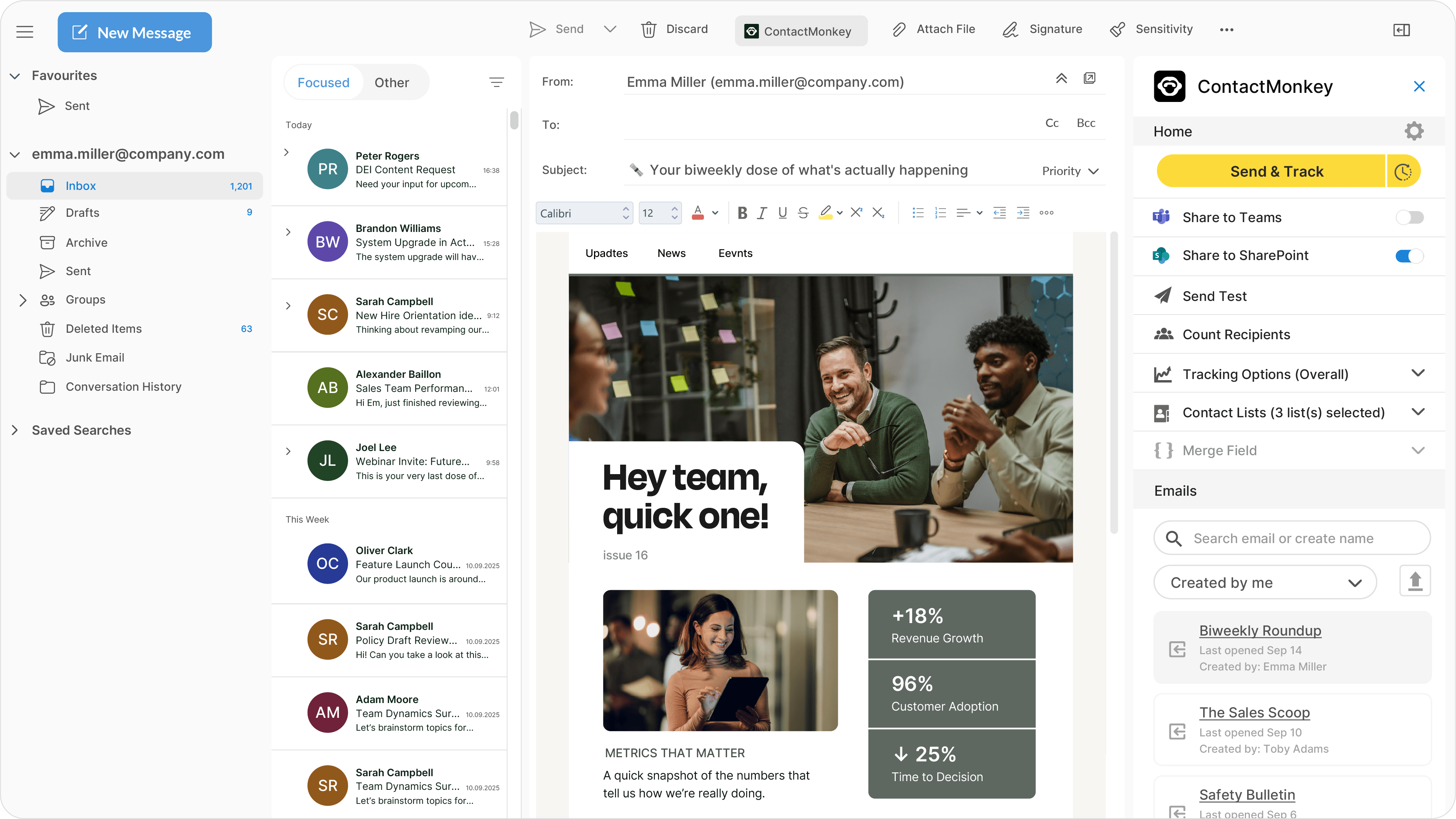Viewport: 1456px width, 819px height.
Task: Open ContactMonkey settings gear
Action: 1414,131
